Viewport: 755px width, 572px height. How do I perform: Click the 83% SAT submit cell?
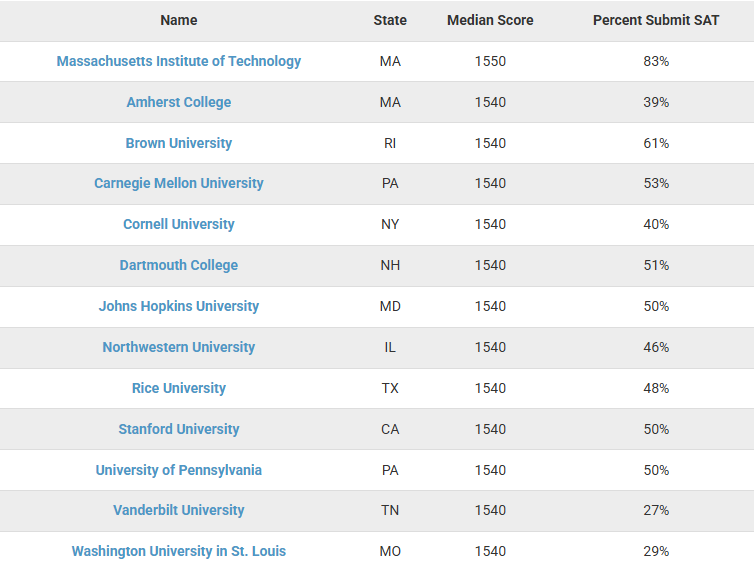tap(656, 61)
